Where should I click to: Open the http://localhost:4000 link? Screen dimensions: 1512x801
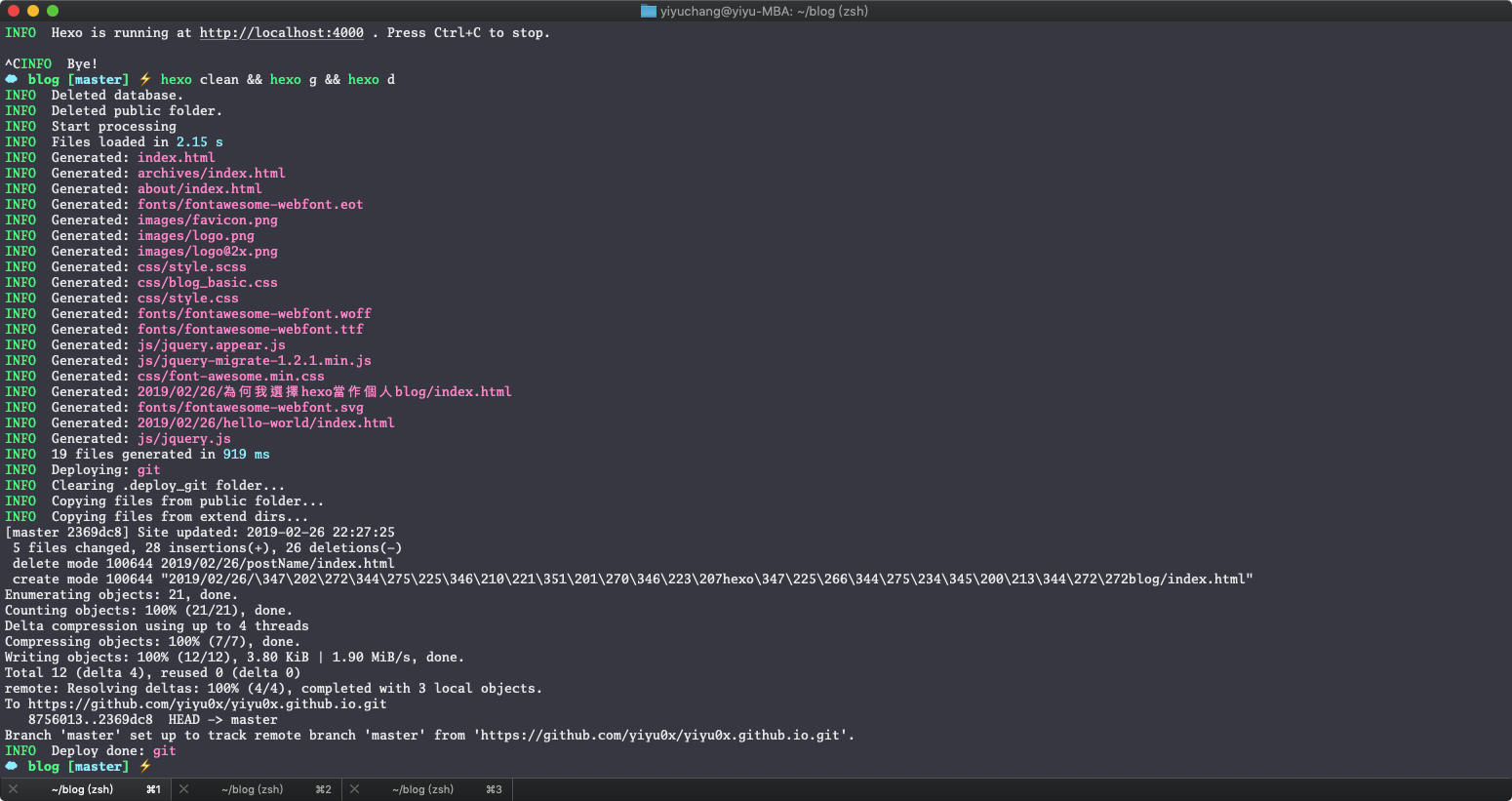[x=281, y=33]
